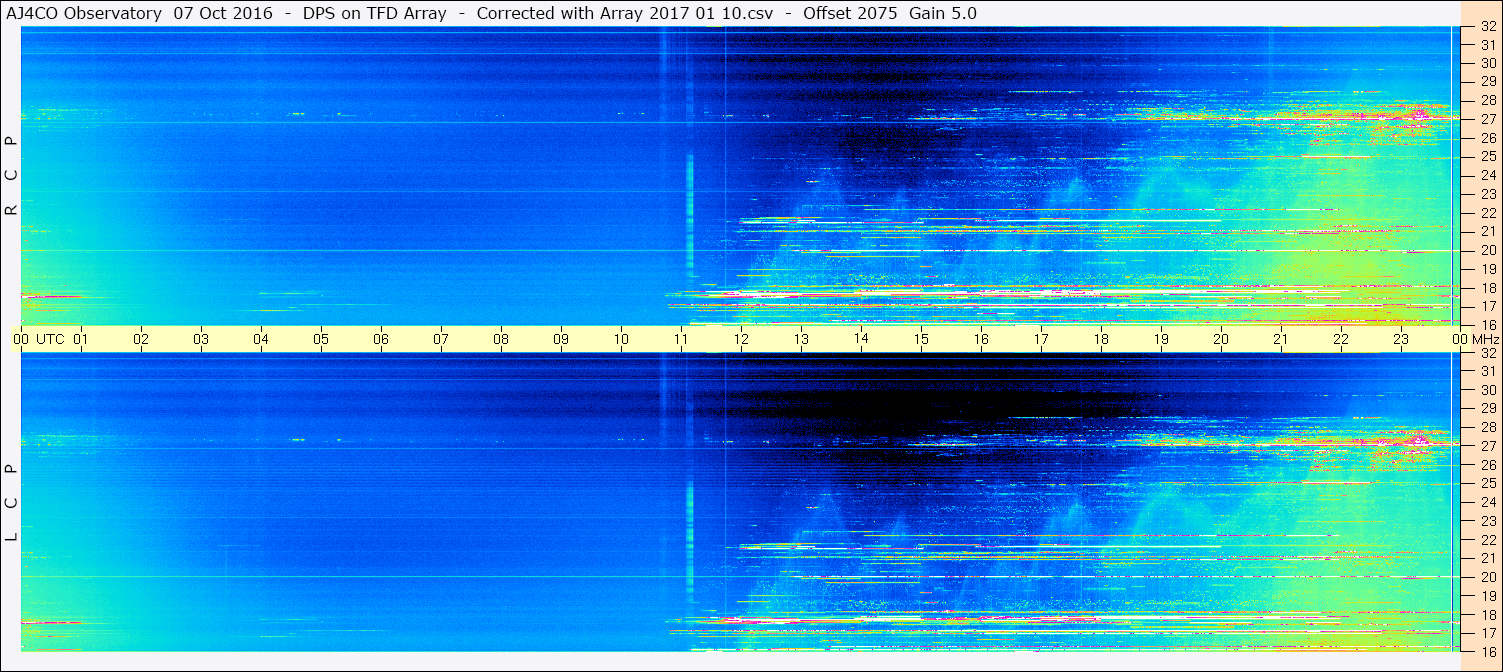Click the 27 MHz tick in upper panel
This screenshot has width=1503, height=672.
coord(1488,119)
